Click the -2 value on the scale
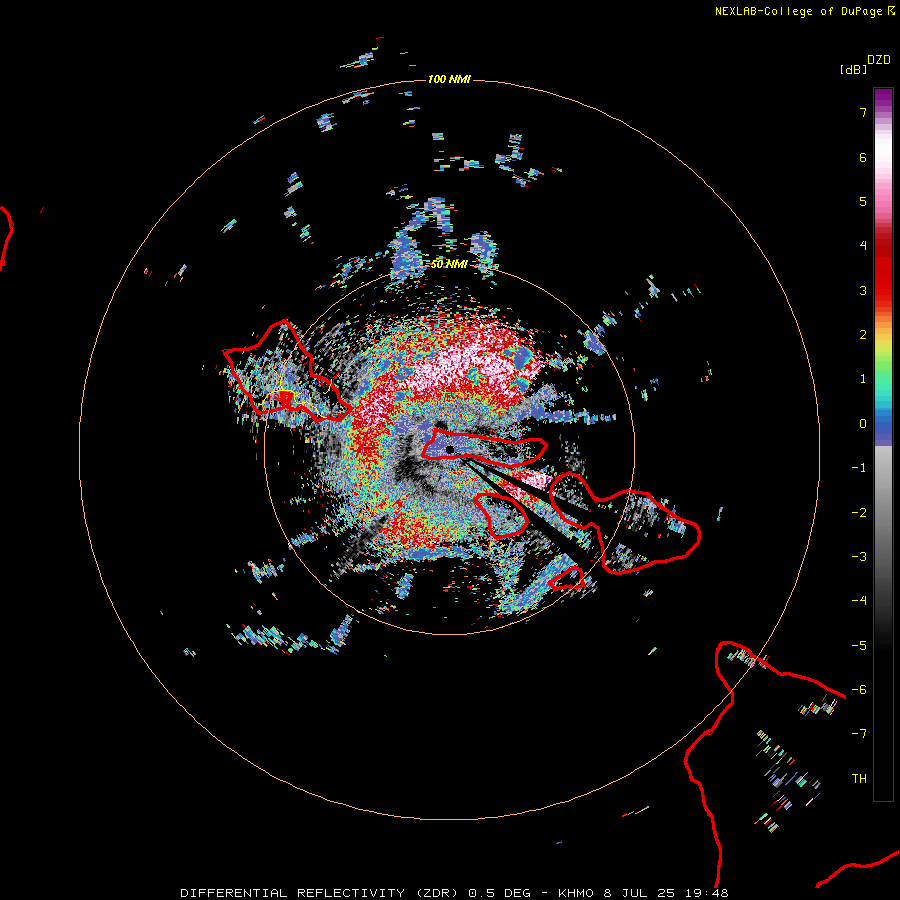Screen dimensions: 900x900 [x=859, y=513]
